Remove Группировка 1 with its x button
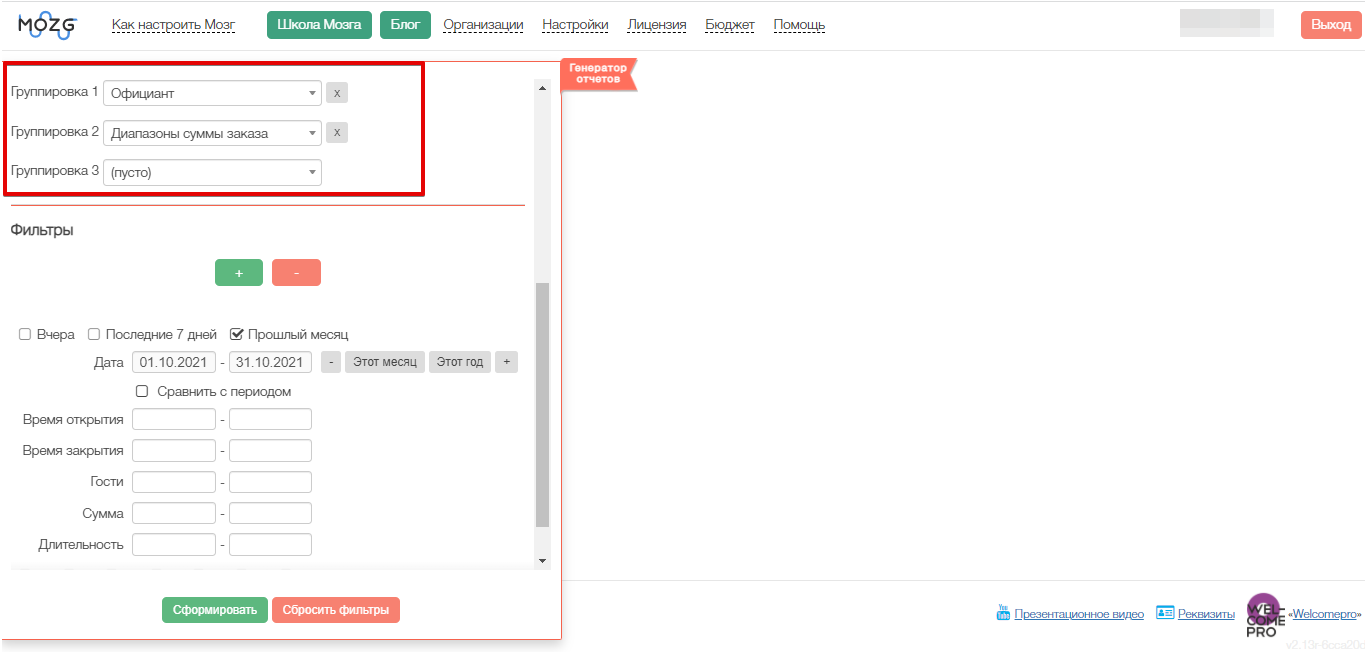Viewport: 1365px width, 652px height. (x=337, y=93)
